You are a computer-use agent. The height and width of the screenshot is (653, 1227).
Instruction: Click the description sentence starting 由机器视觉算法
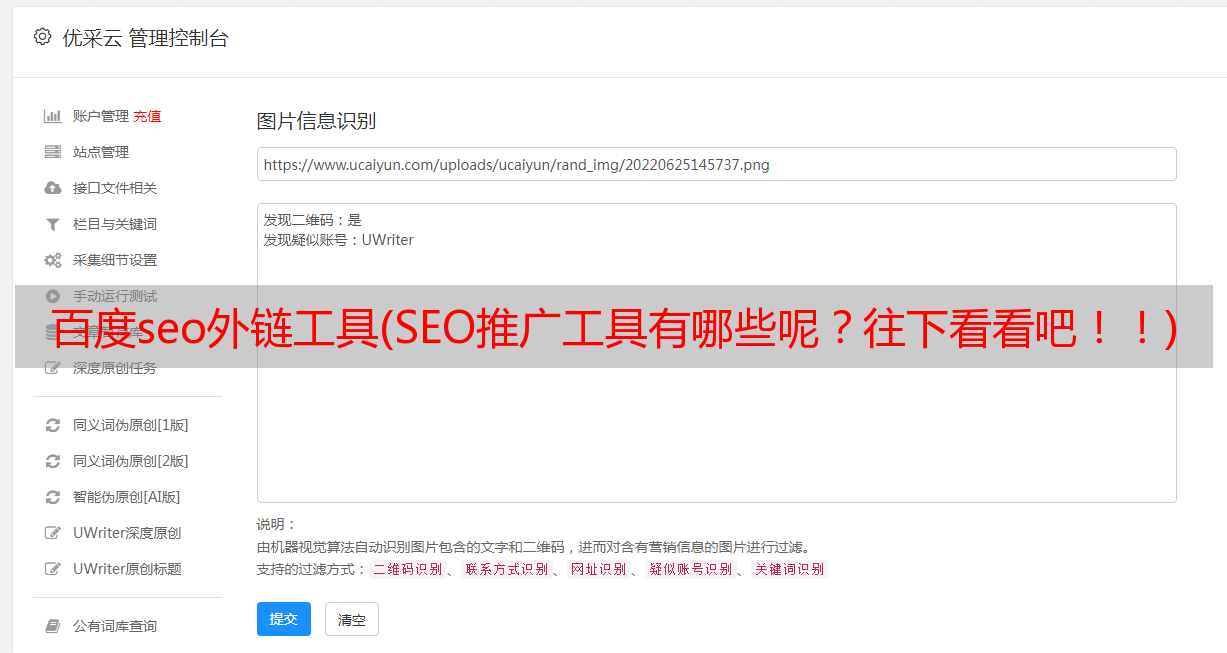(x=533, y=547)
